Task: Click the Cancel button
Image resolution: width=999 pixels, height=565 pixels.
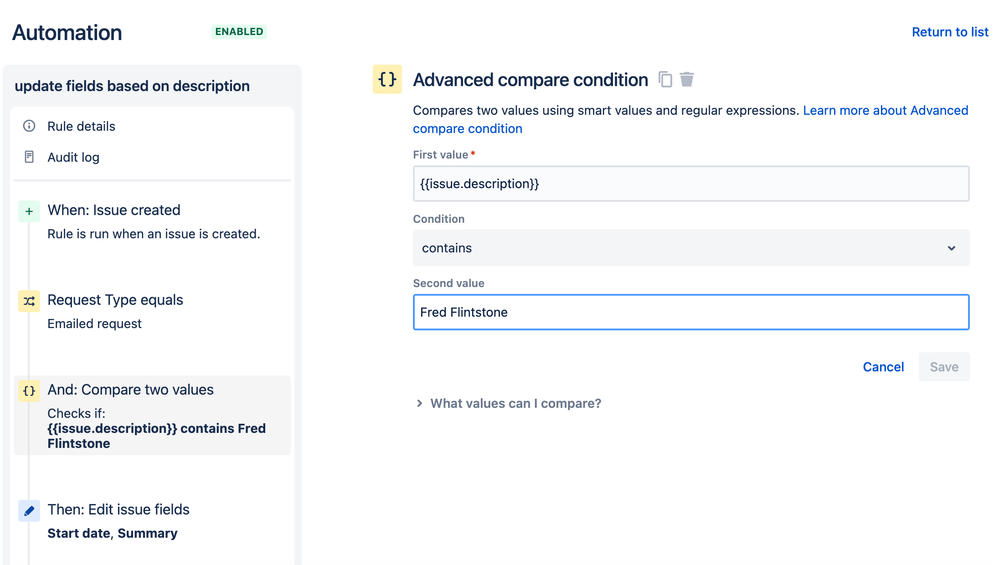Action: click(883, 367)
